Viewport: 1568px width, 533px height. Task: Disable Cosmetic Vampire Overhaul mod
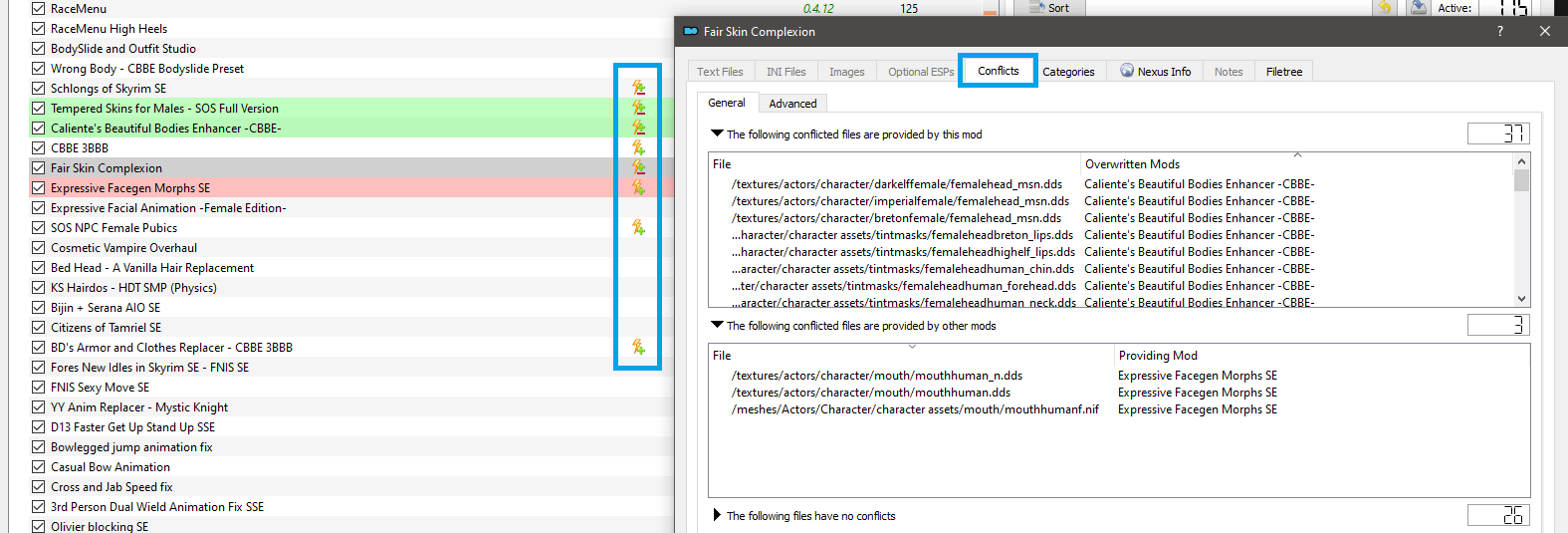pos(38,247)
